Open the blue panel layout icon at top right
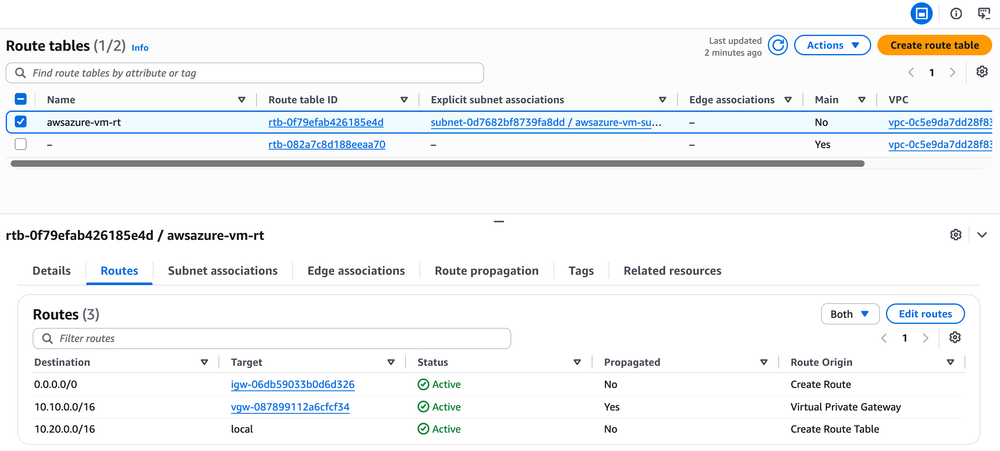 coord(921,13)
